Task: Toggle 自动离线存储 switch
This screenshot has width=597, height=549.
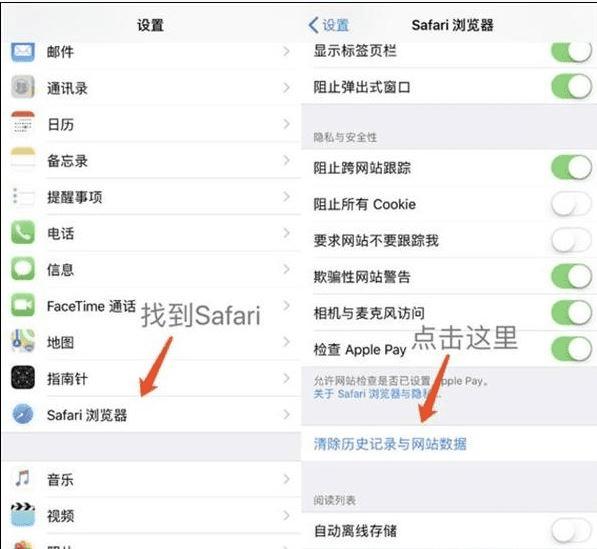Action: pos(571,530)
